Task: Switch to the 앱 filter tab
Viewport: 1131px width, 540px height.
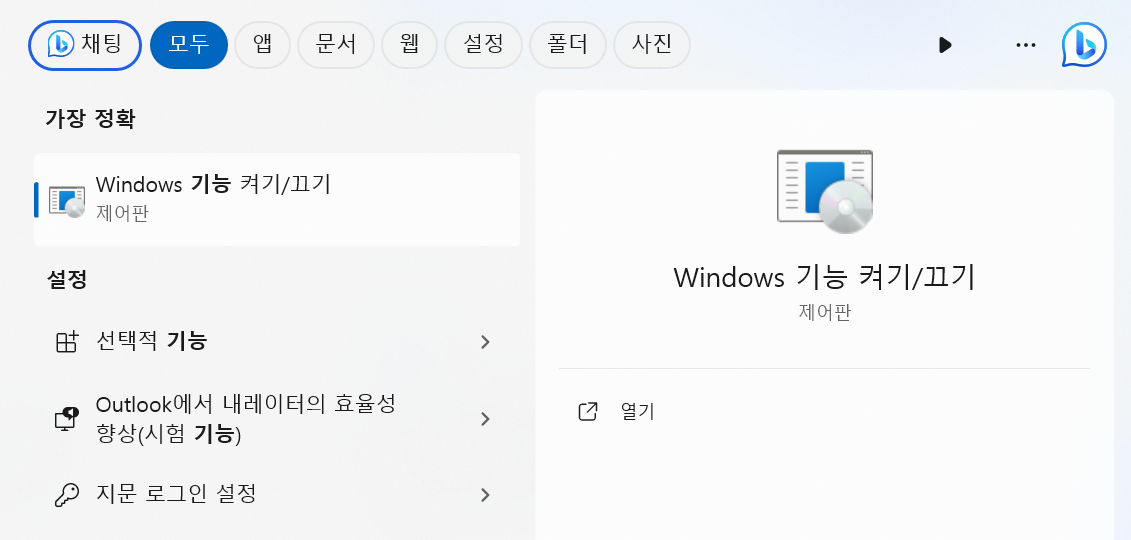Action: coord(263,45)
